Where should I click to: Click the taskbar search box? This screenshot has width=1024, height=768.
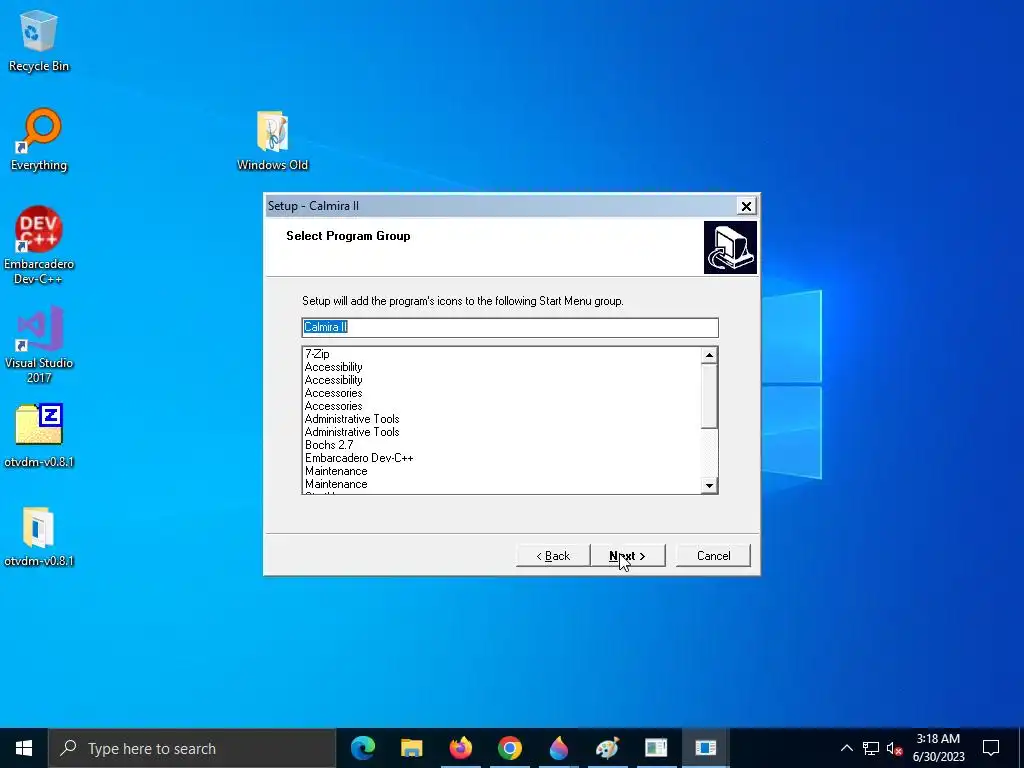(x=192, y=748)
